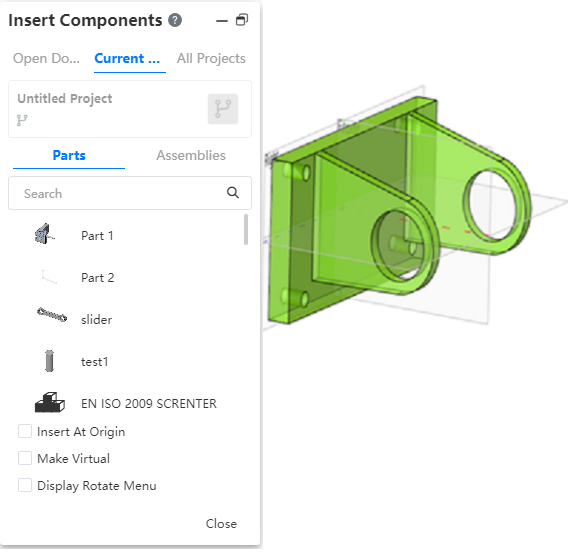Select the Part 1 label
568x554 pixels.
[97, 236]
